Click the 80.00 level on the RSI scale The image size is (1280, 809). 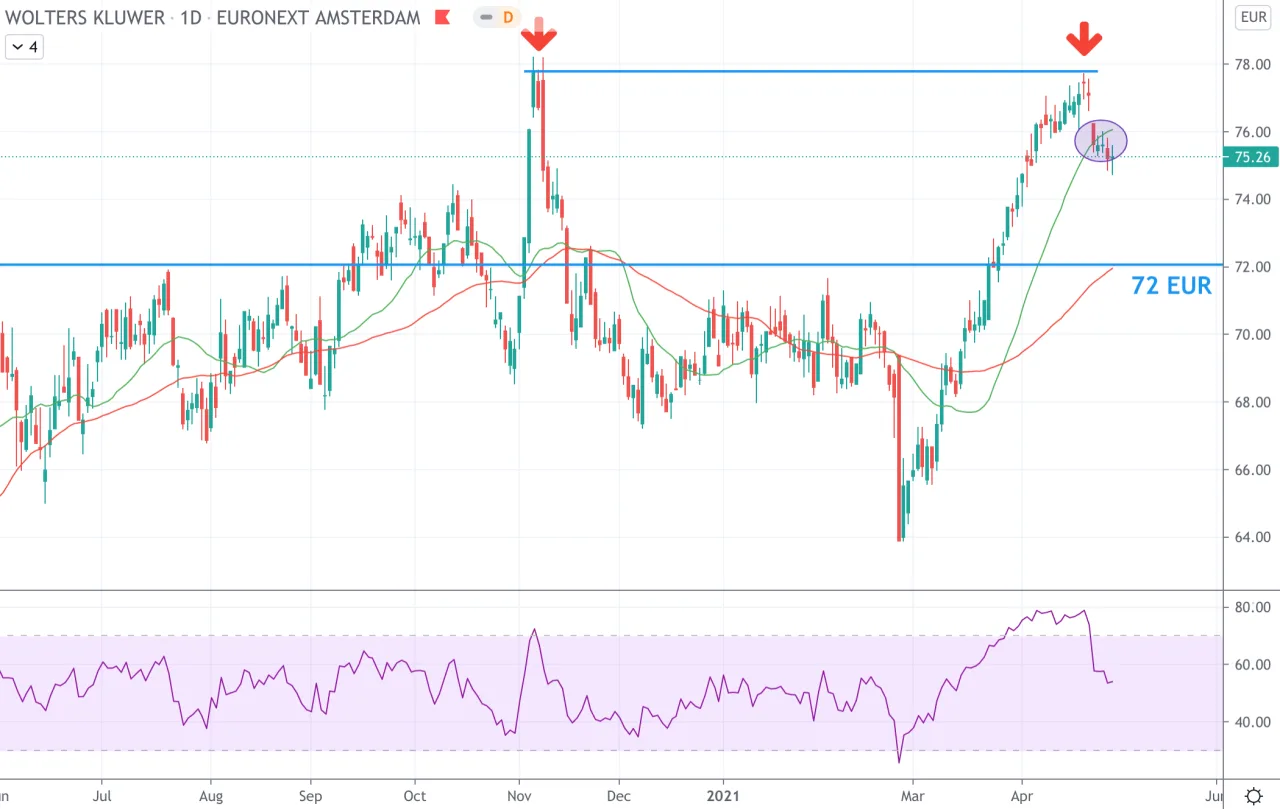pos(1252,607)
